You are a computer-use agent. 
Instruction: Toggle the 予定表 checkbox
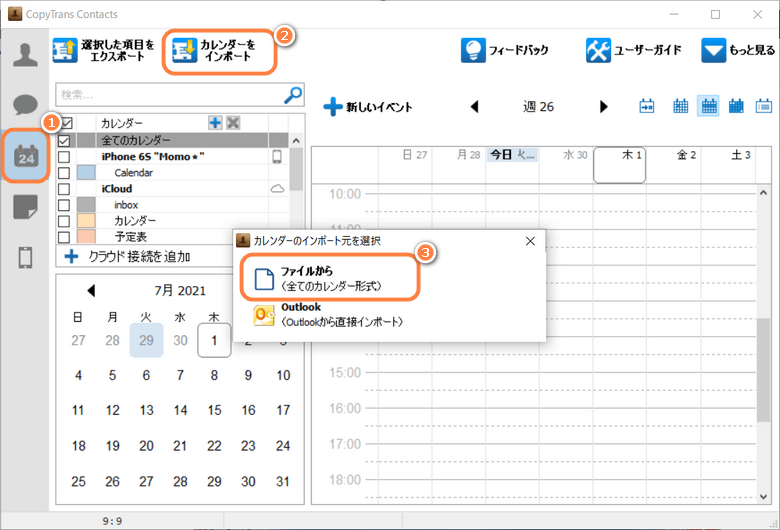point(64,237)
